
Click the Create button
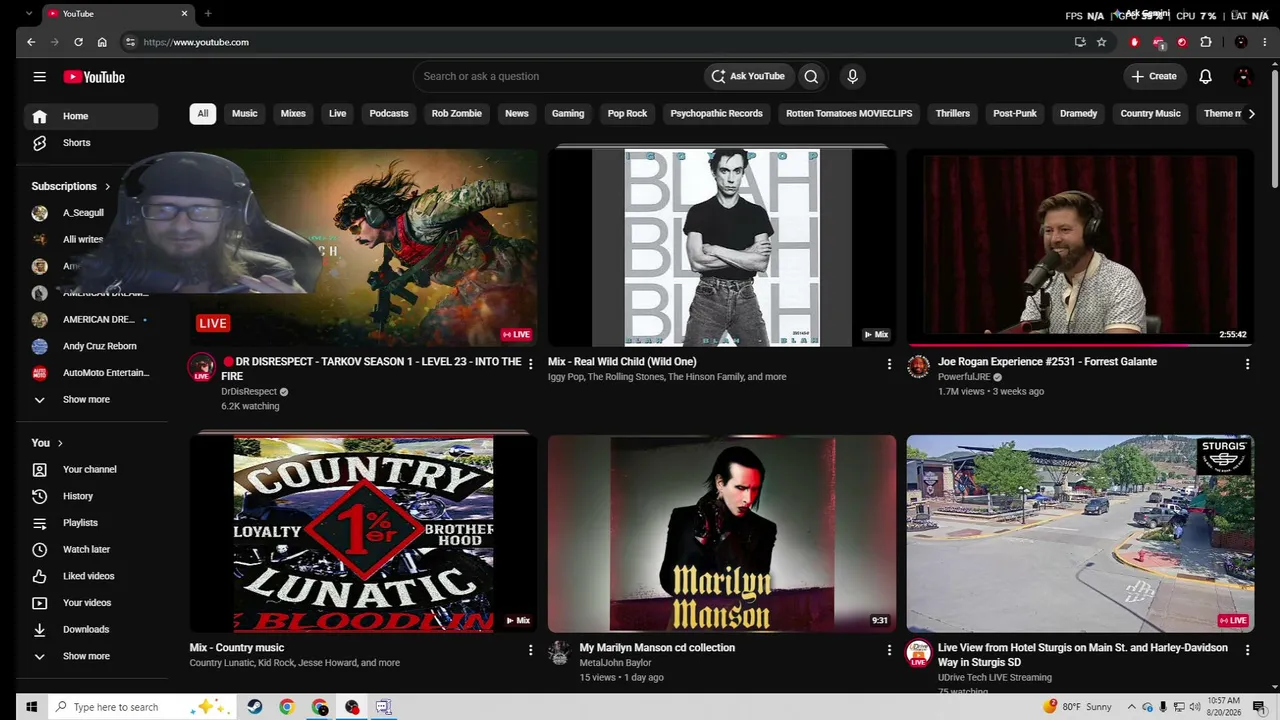(1154, 76)
